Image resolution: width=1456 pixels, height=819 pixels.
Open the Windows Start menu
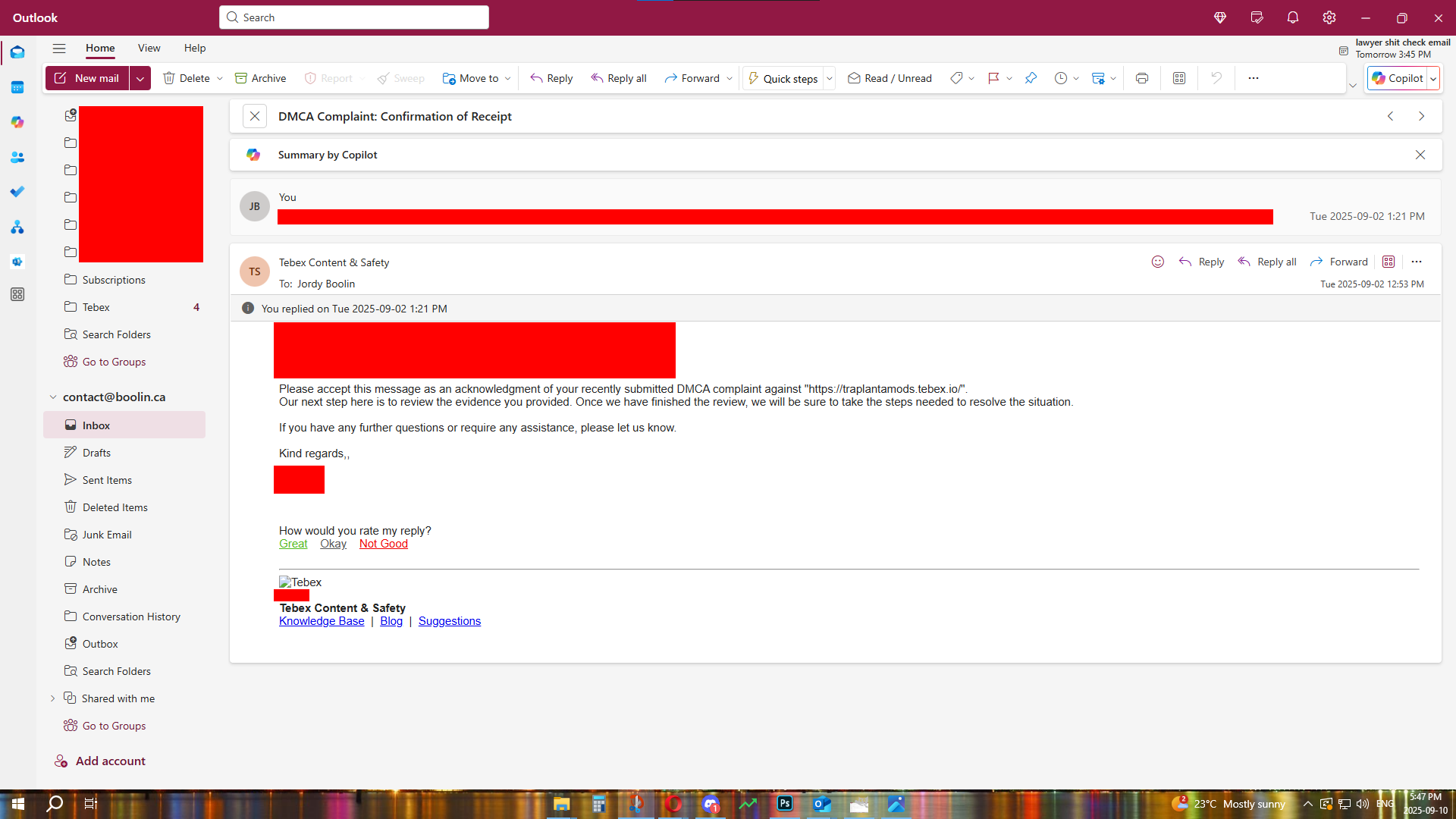(18, 804)
